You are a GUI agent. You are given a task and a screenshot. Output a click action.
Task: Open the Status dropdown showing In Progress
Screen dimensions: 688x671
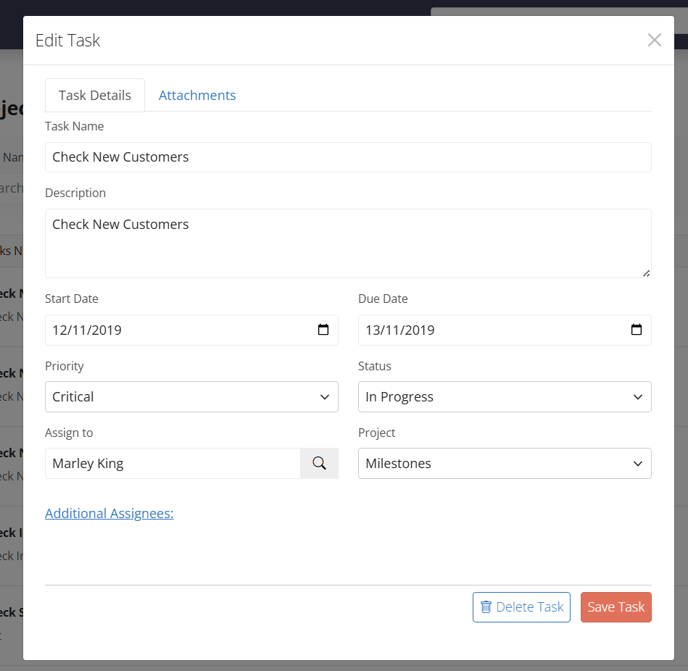504,397
